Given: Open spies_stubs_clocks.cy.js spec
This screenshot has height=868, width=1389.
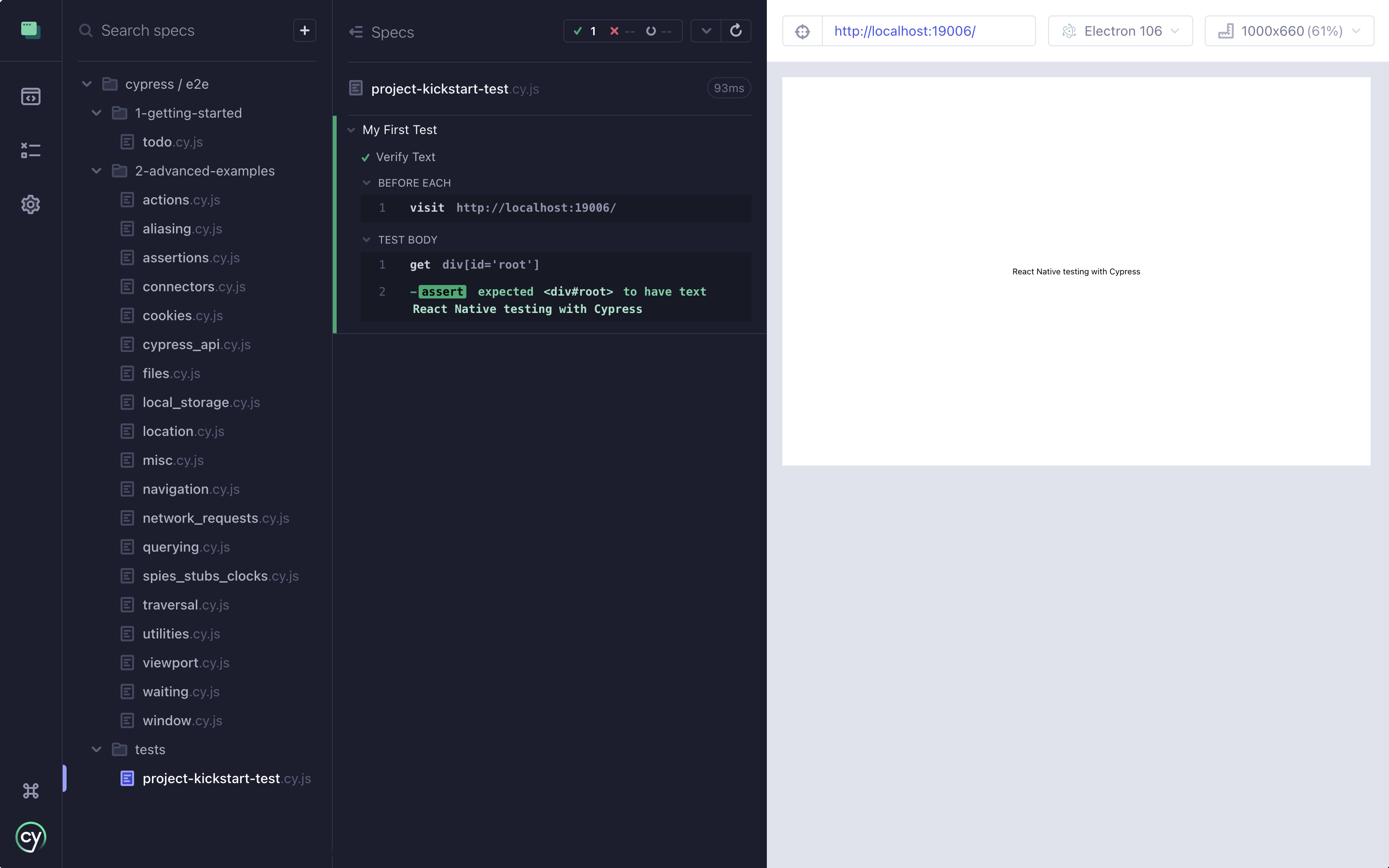Looking at the screenshot, I should coord(220,576).
